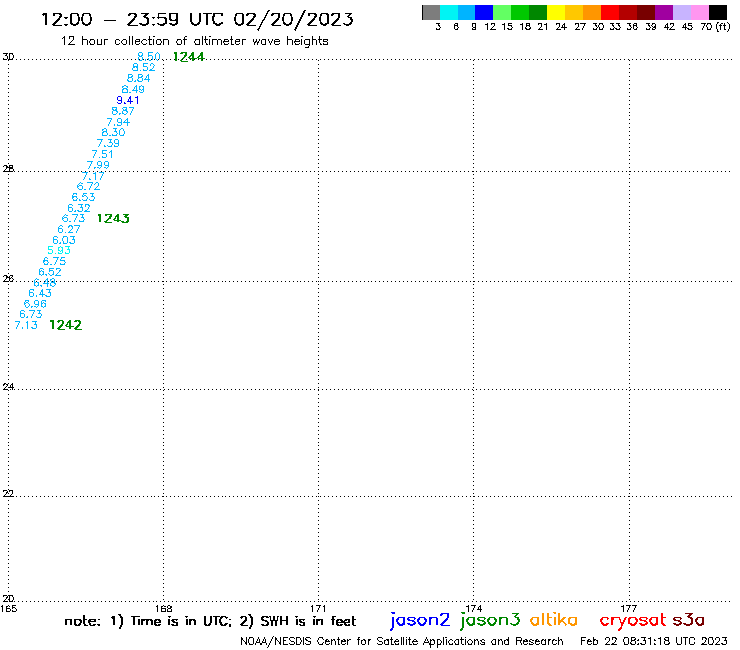Screen dimensions: 740x650
Task: Click the wave height value 8.50
Action: (149, 56)
